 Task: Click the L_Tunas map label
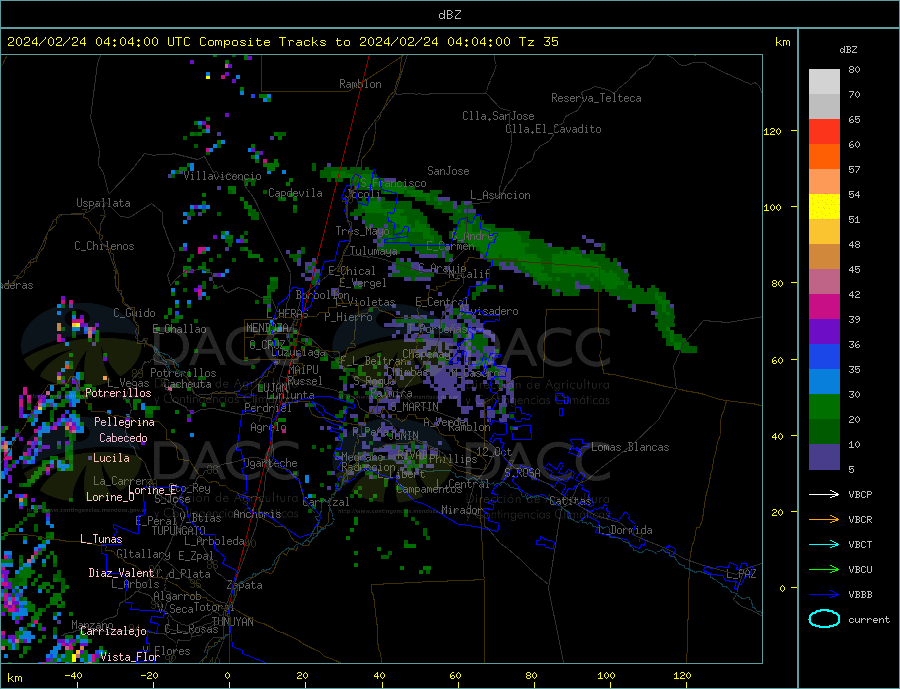point(101,539)
